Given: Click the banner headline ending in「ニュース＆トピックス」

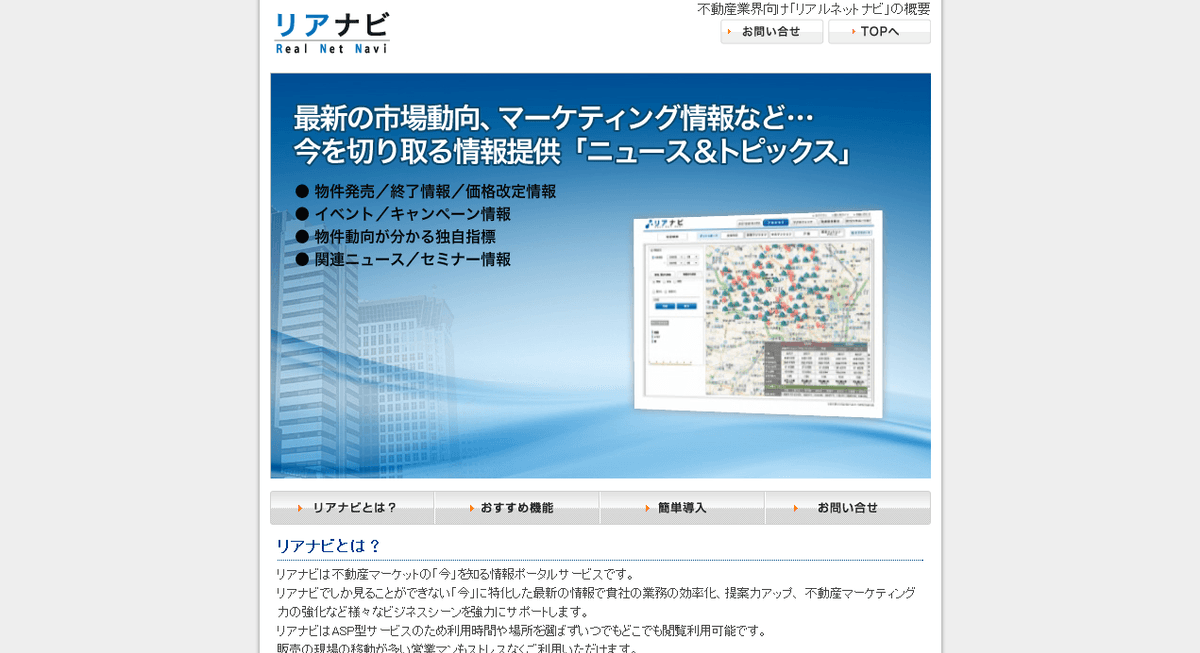Looking at the screenshot, I should (575, 152).
